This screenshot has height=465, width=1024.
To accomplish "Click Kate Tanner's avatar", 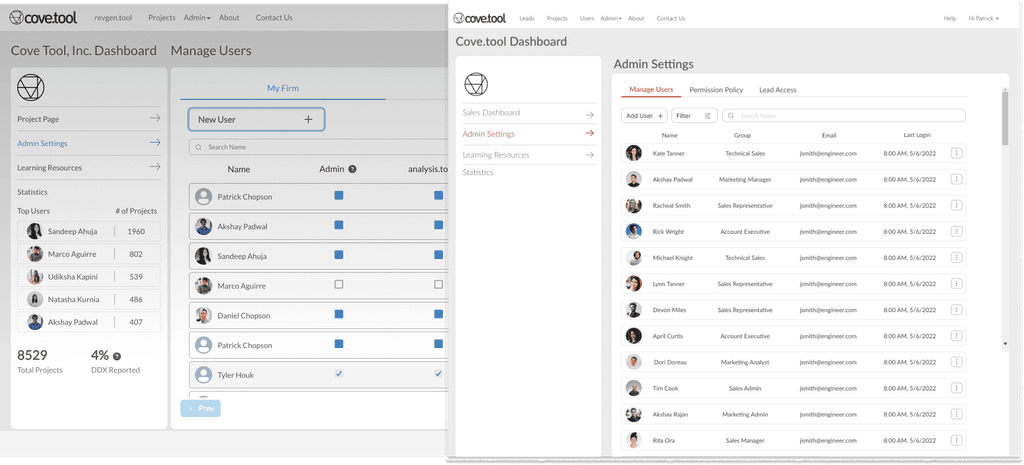I will tap(633, 153).
